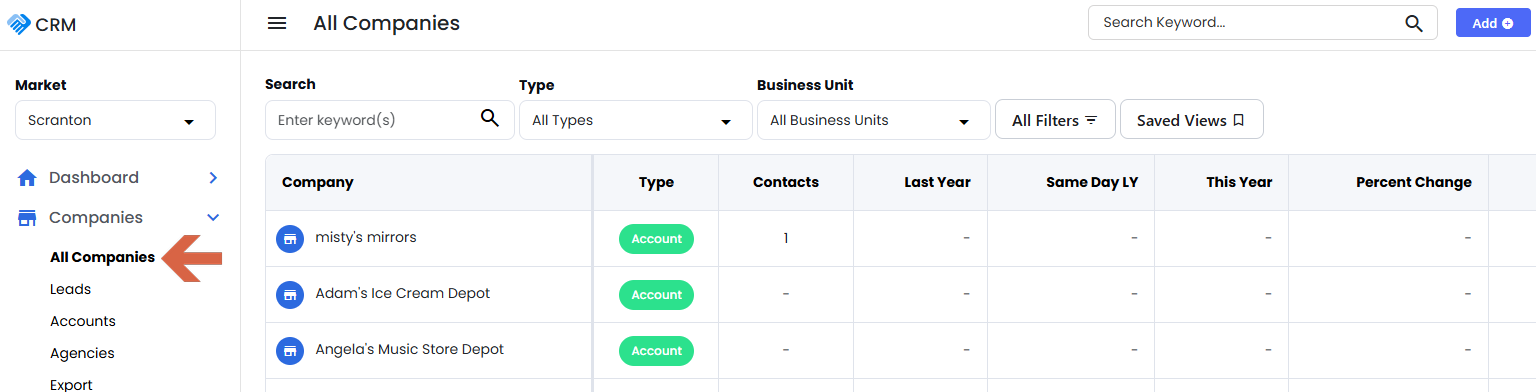Viewport: 1536px width, 392px height.
Task: Click the All Companies page title
Action: [x=386, y=23]
